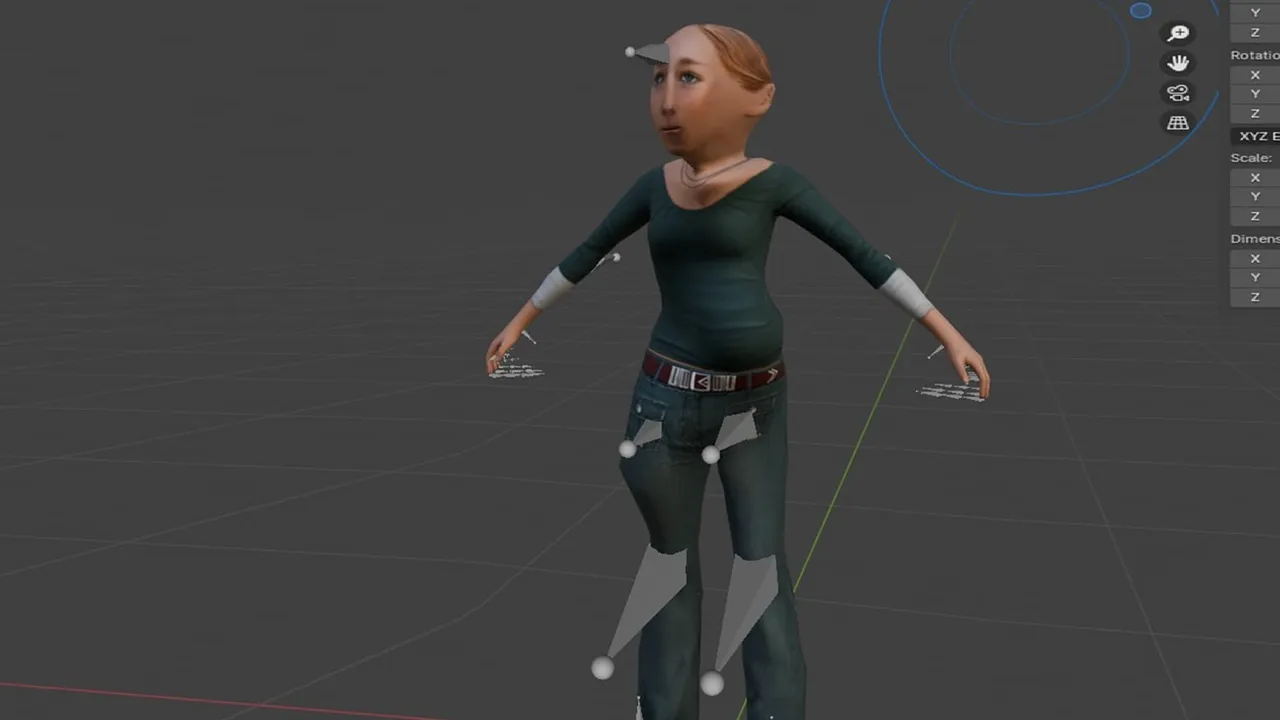Click the zoom magnifier viewport icon
This screenshot has width=1280, height=720.
click(x=1178, y=33)
